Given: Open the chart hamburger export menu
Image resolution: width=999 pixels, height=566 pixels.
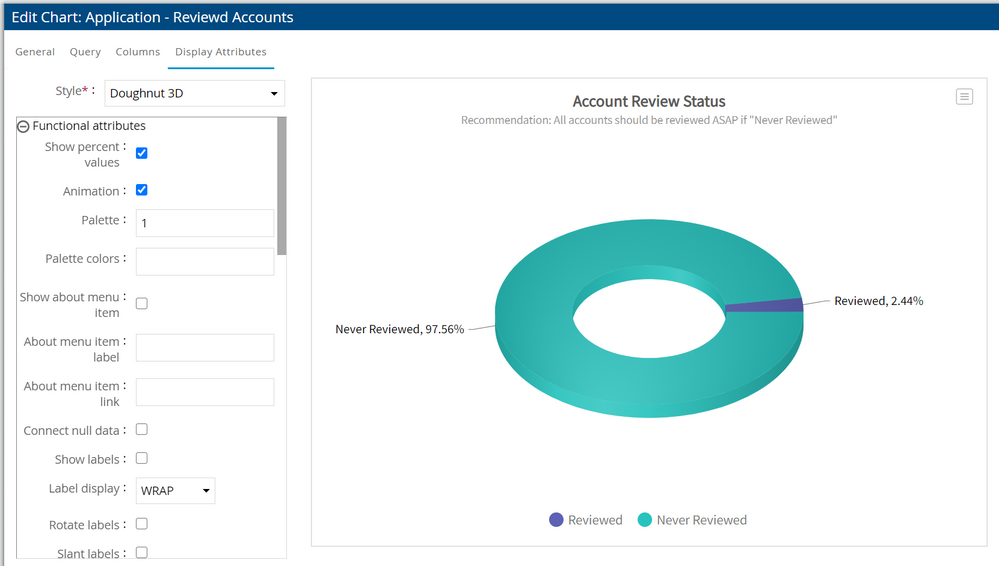Looking at the screenshot, I should [964, 96].
